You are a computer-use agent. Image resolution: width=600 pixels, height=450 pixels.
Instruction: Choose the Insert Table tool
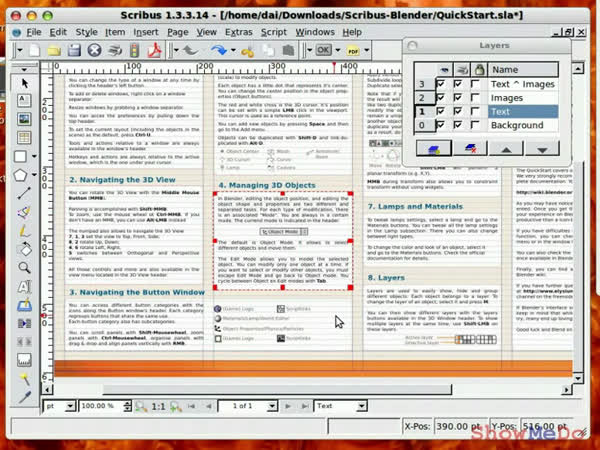pyautogui.click(x=24, y=137)
